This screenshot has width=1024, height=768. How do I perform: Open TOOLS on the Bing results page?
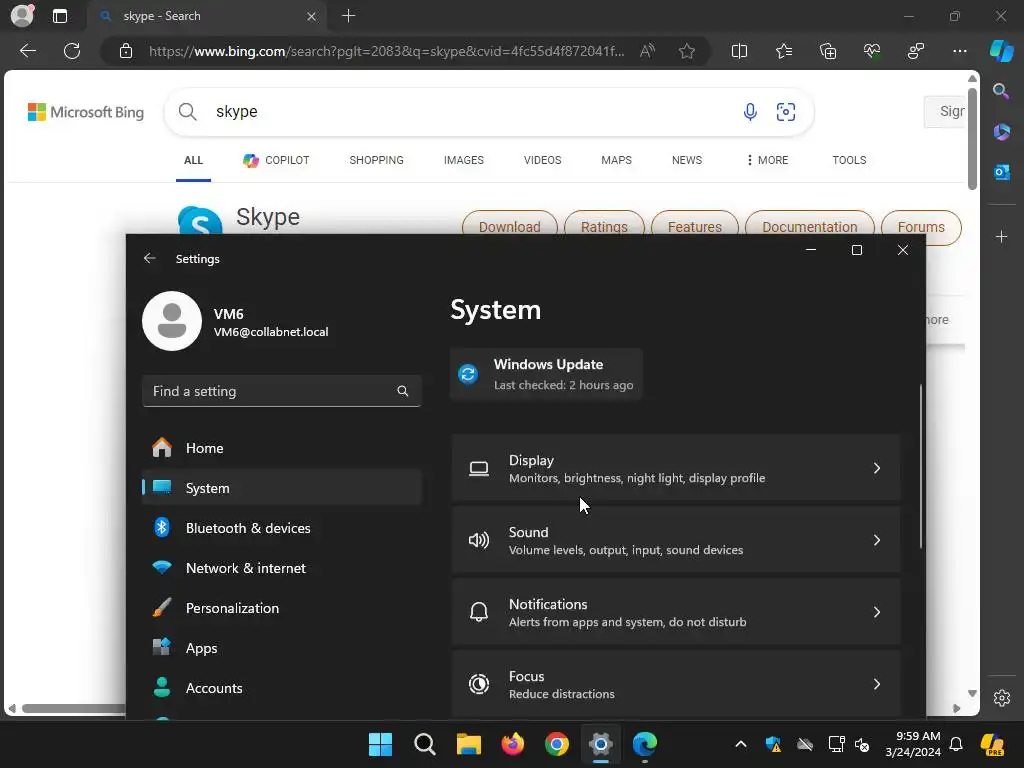pos(849,160)
